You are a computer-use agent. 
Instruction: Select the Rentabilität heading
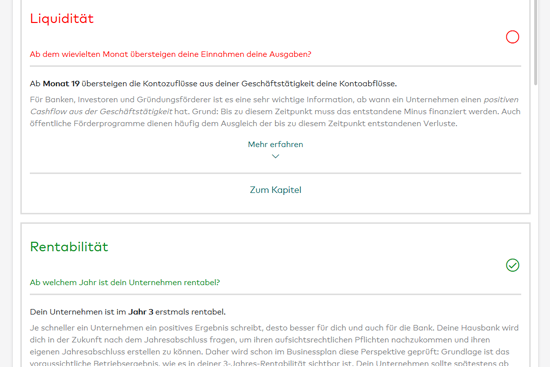[69, 247]
